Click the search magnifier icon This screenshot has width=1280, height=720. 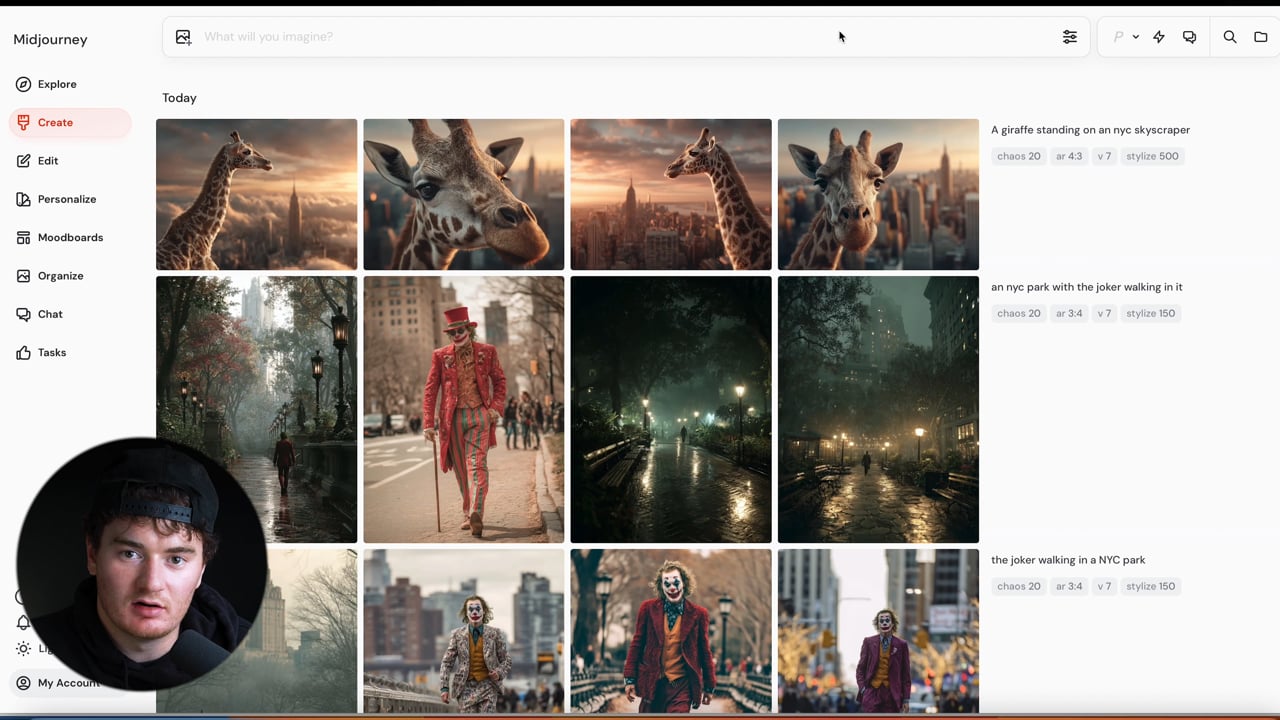(1230, 37)
